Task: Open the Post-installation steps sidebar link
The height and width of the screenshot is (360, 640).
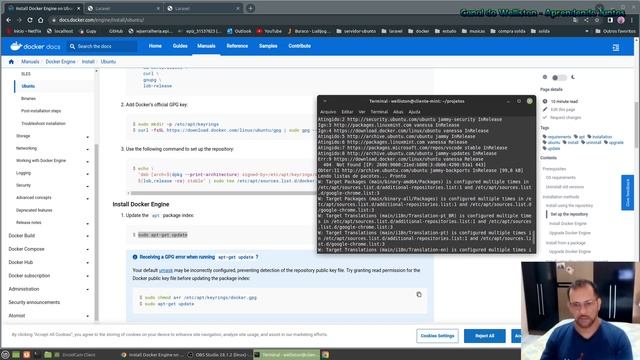Action: click(41, 111)
